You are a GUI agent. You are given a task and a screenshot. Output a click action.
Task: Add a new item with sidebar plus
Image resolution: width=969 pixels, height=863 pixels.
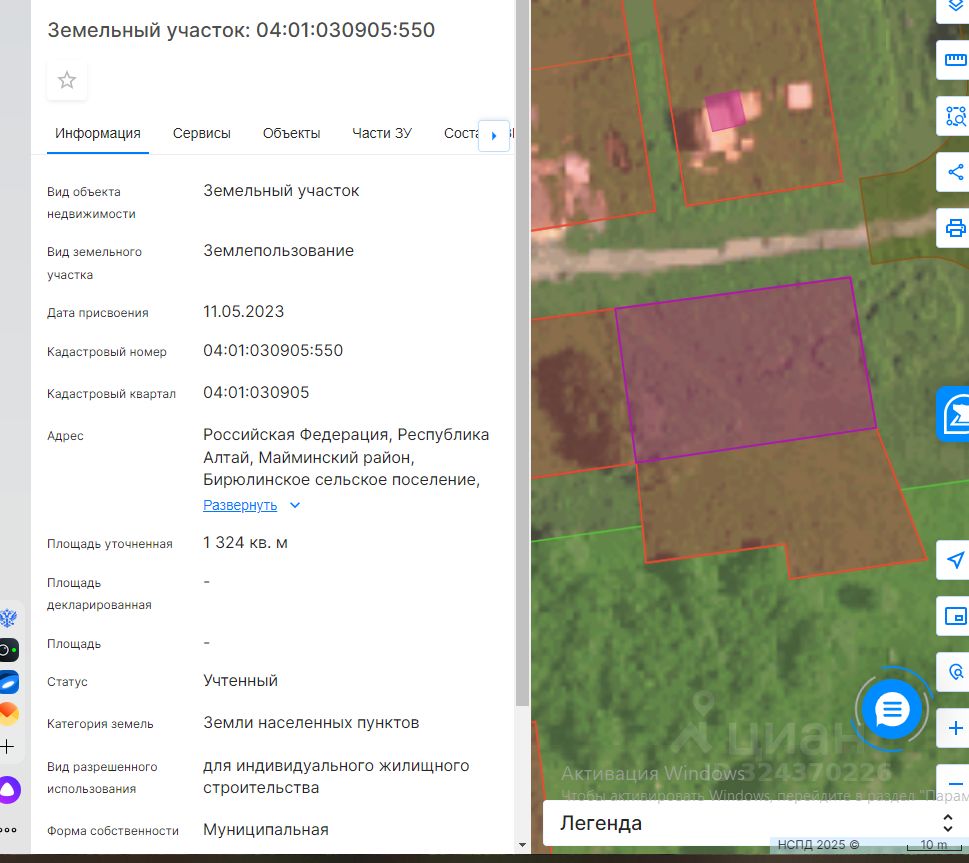7,746
